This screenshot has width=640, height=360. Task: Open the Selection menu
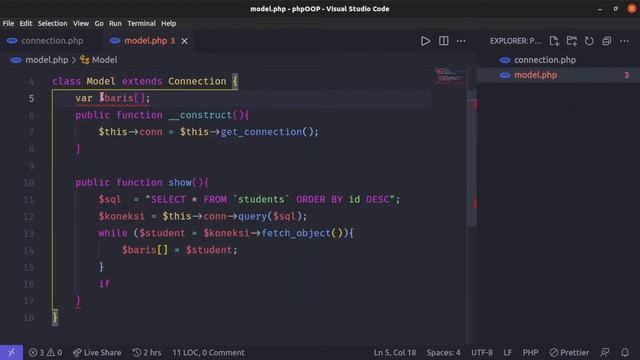(x=52, y=23)
